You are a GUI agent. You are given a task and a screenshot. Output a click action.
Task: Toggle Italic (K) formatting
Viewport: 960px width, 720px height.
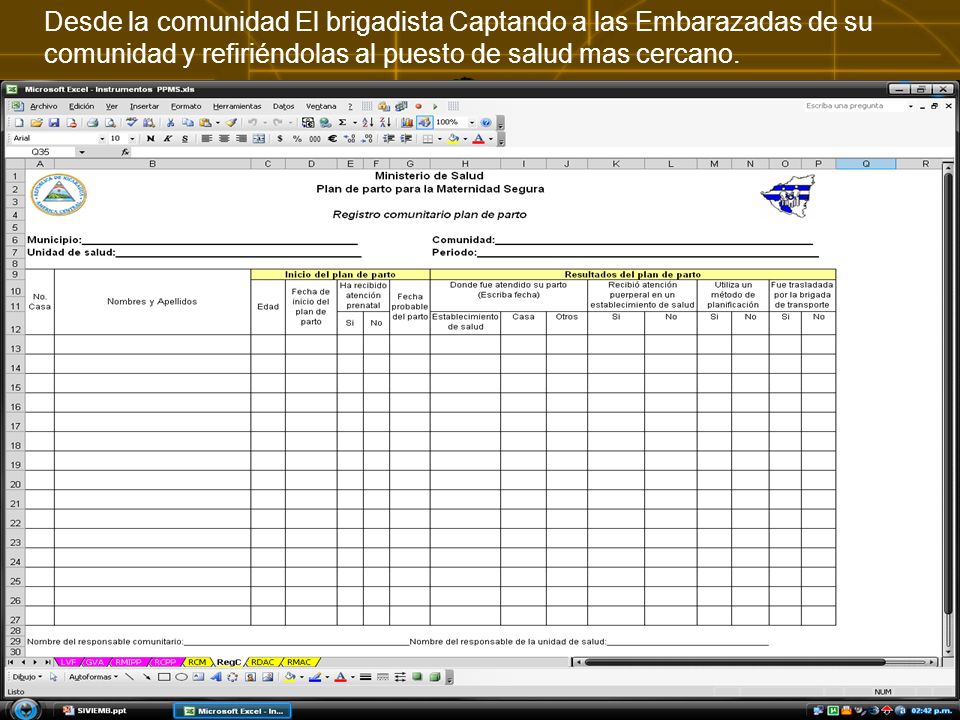(x=167, y=138)
